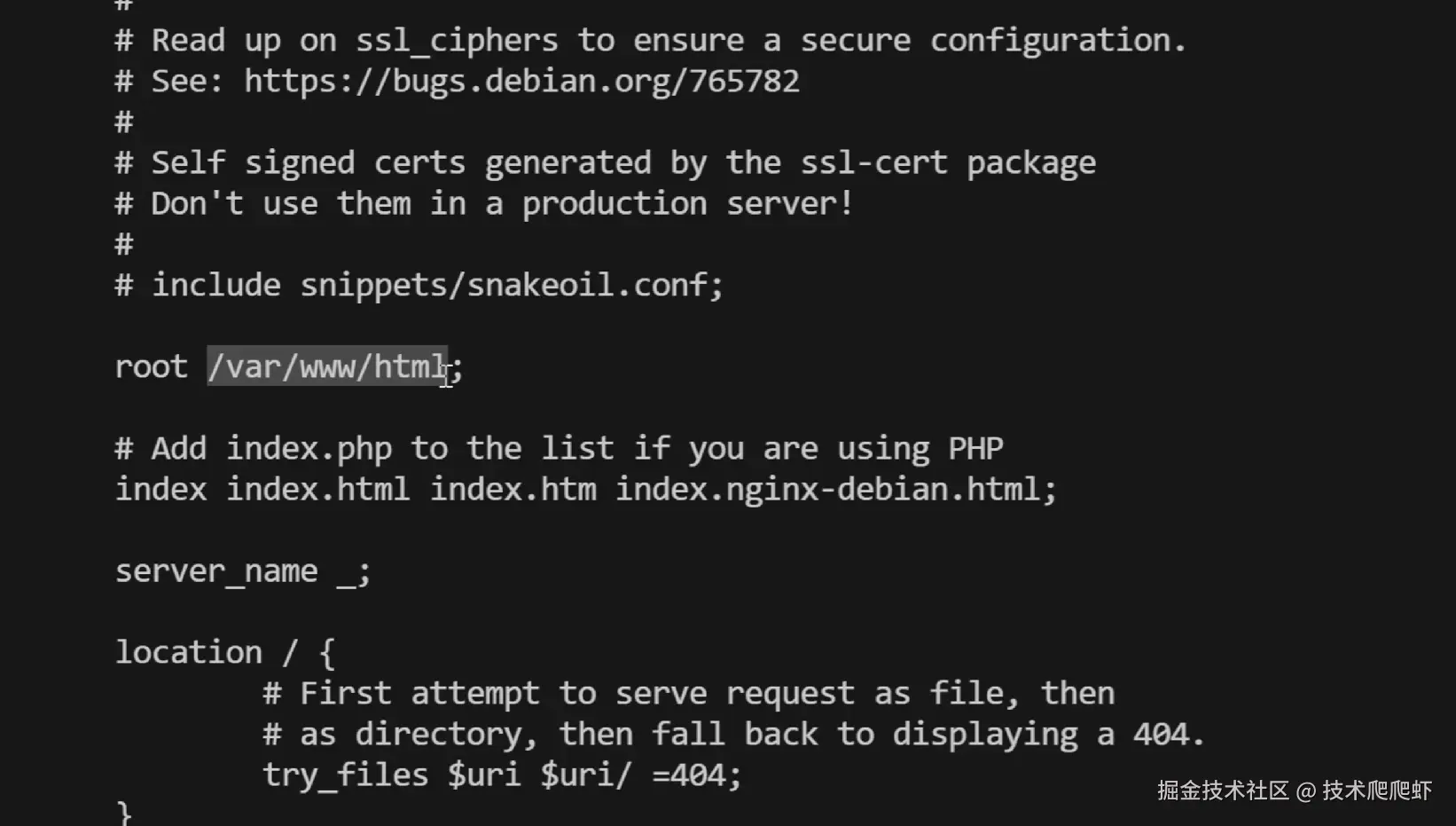Open the bugs.debian.org/765782 URL
The image size is (1456, 826).
[521, 82]
